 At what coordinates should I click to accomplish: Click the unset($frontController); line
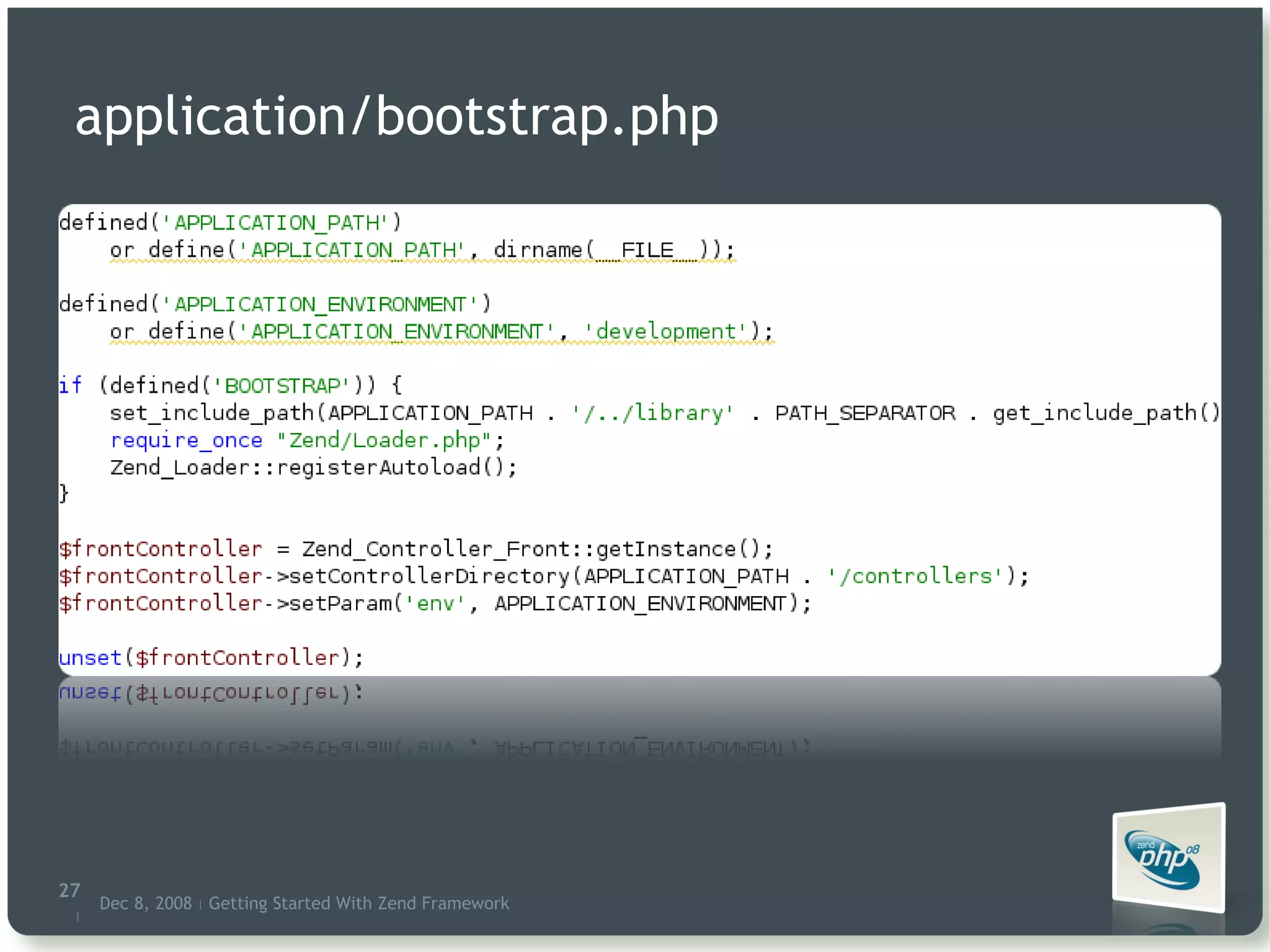(211, 657)
